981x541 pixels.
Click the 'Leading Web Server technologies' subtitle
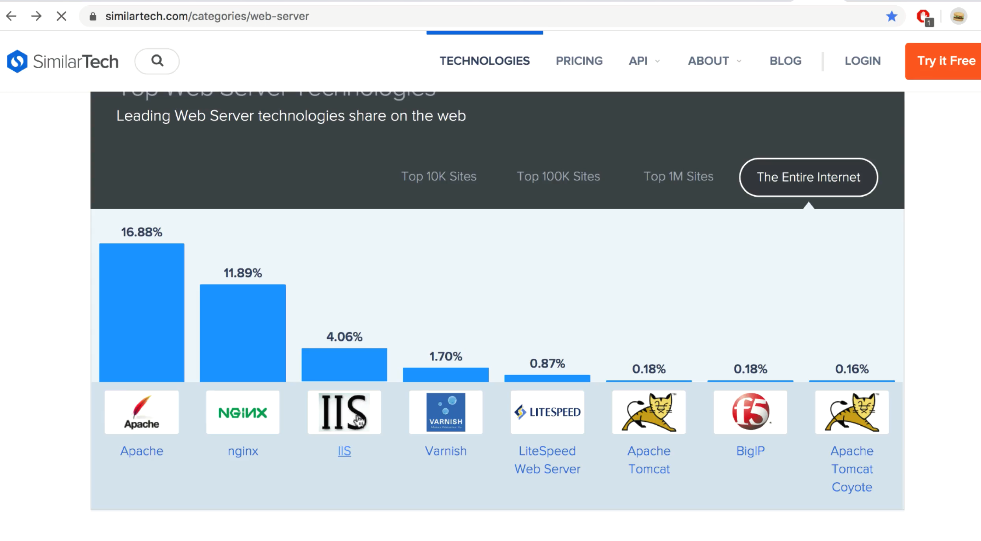click(291, 116)
